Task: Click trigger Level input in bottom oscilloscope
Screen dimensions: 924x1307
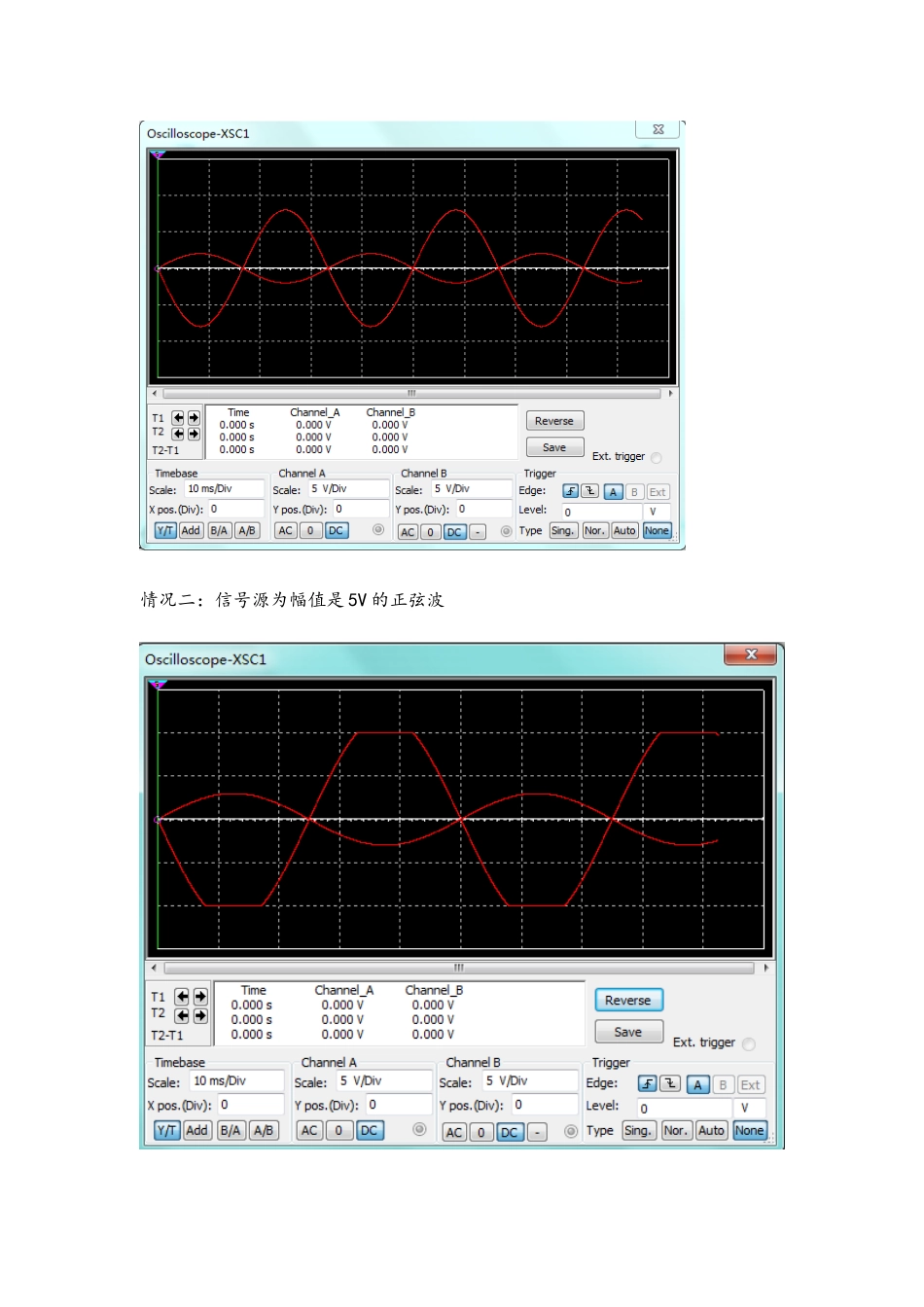Action: point(685,1109)
